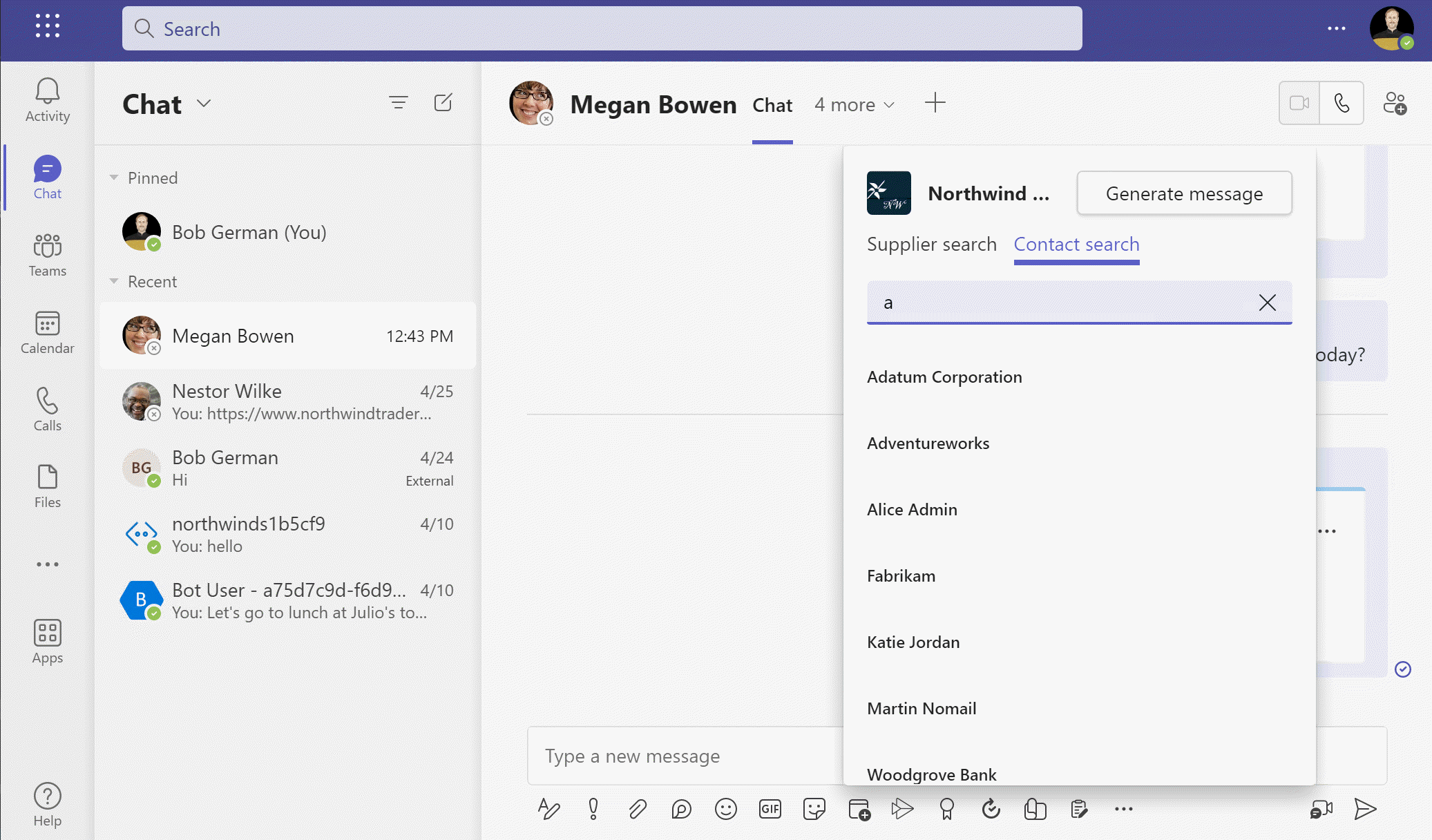1432x840 pixels.
Task: Expand the Pinned chats section
Action: (113, 177)
